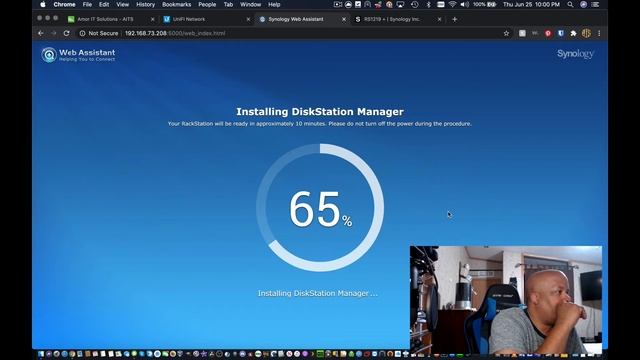Open the File menu
Viewport: 640px width, 360px height.
pos(87,4)
